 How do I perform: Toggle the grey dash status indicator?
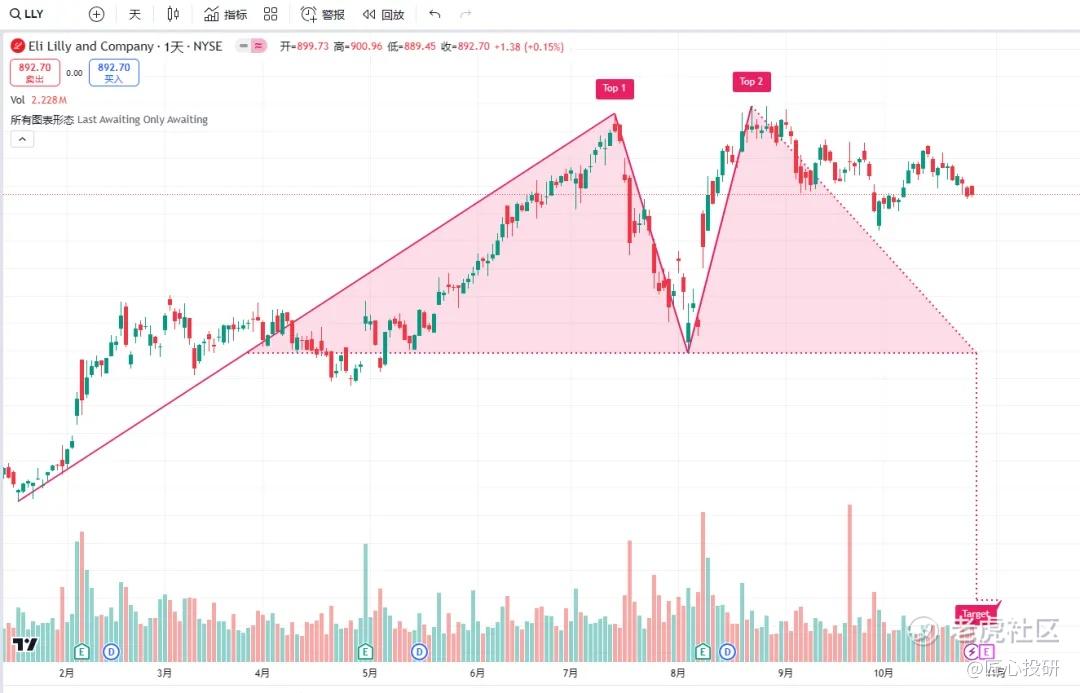[243, 46]
